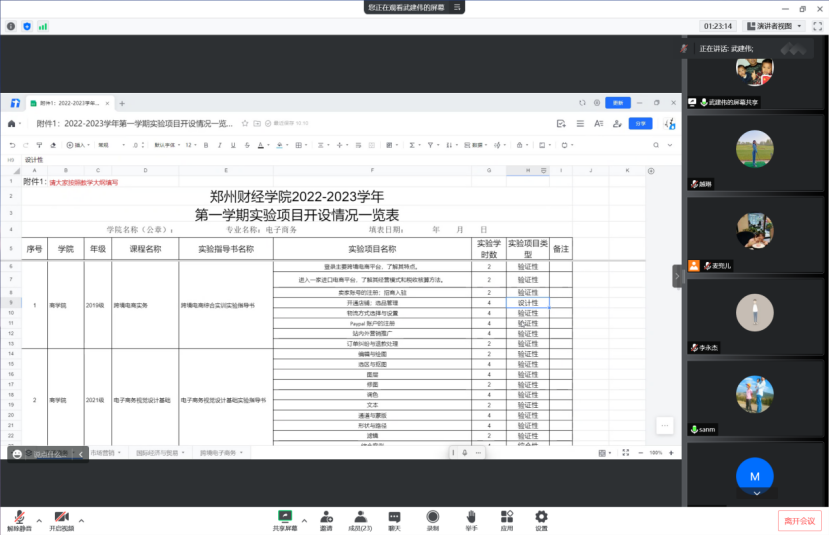Viewport: 830px width, 535px height.
Task: Open menu on viewing-screen banner
Action: (457, 7)
